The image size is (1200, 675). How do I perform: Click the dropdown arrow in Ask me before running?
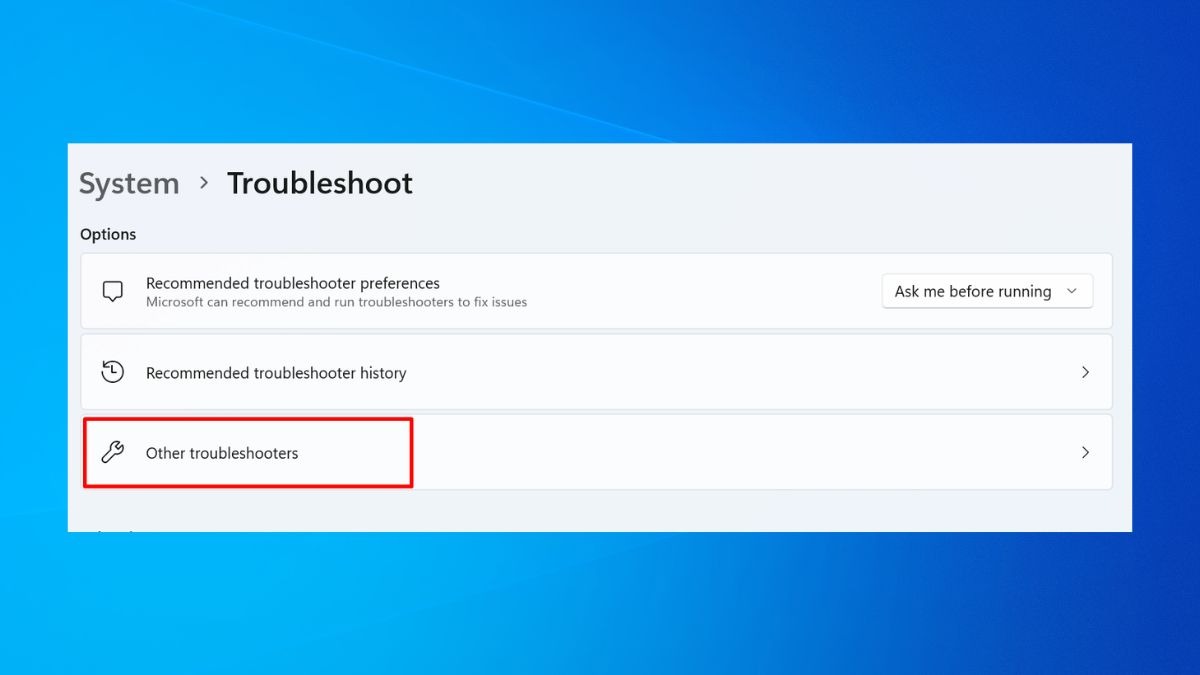(1072, 291)
